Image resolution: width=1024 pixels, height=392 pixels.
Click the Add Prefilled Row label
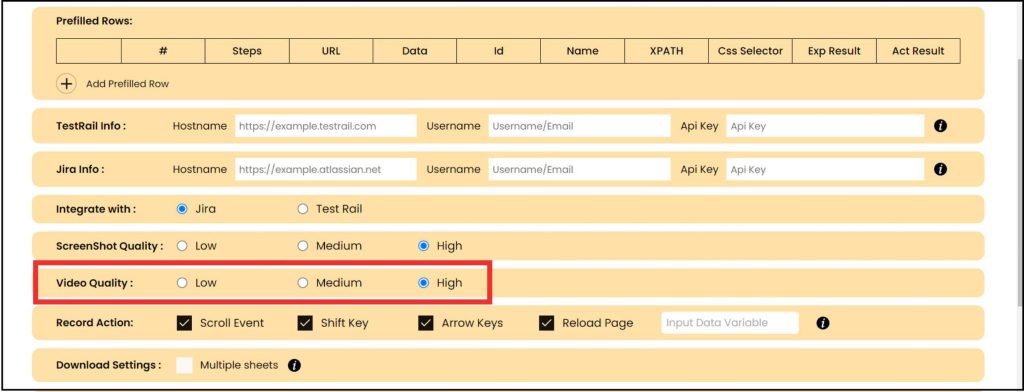point(127,84)
